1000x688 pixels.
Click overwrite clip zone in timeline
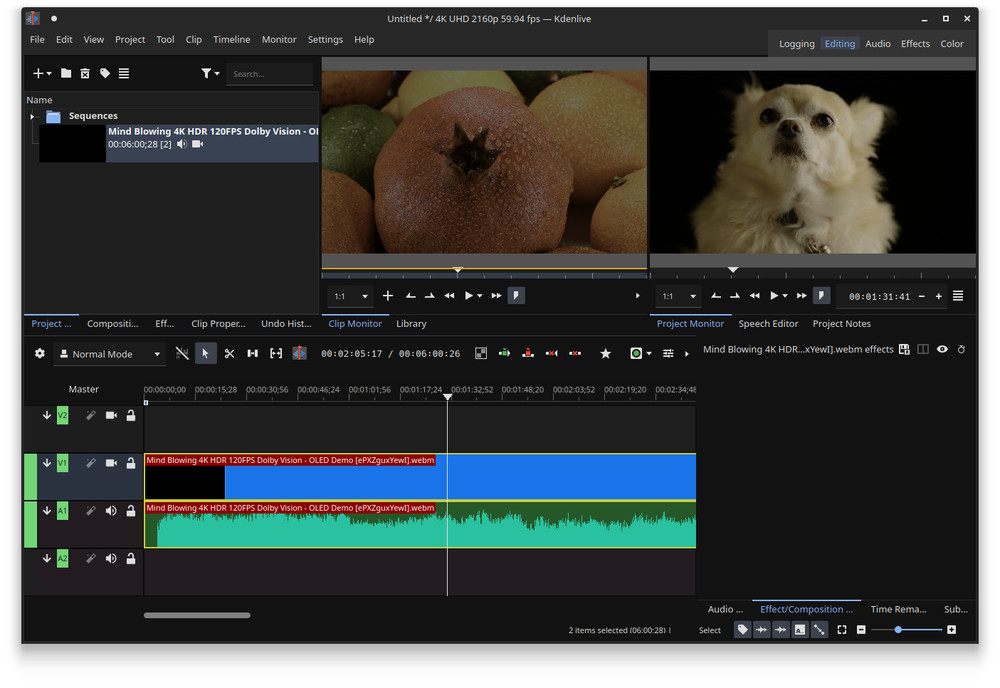528,353
